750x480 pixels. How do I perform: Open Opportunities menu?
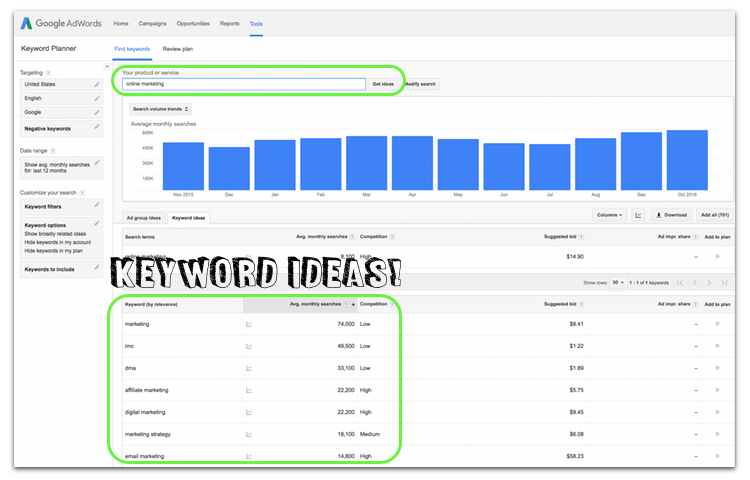pos(193,23)
